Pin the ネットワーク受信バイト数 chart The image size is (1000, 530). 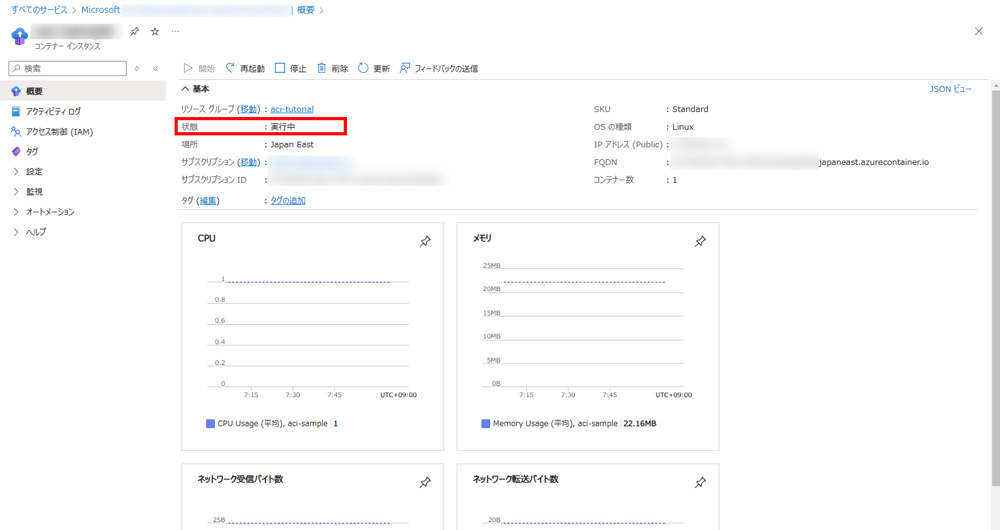[425, 482]
